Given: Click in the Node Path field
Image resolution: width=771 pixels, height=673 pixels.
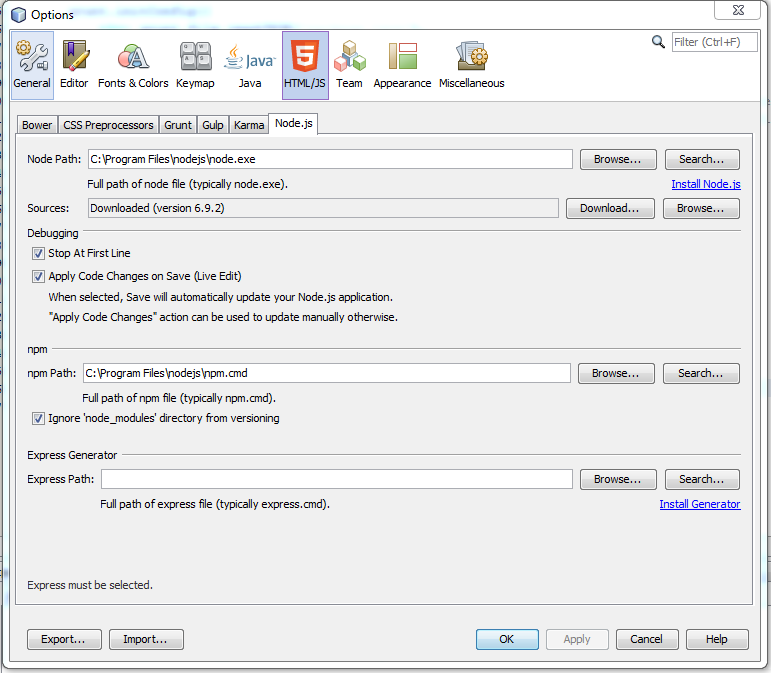Looking at the screenshot, I should tap(330, 159).
